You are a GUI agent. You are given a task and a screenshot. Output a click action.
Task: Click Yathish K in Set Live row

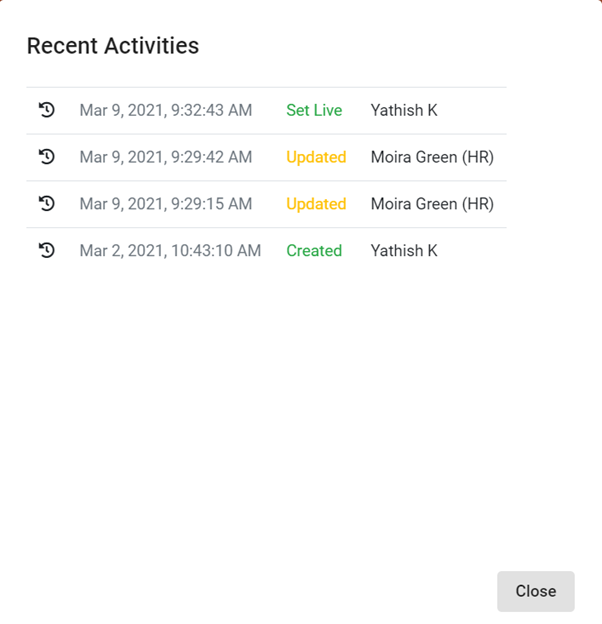pos(404,110)
